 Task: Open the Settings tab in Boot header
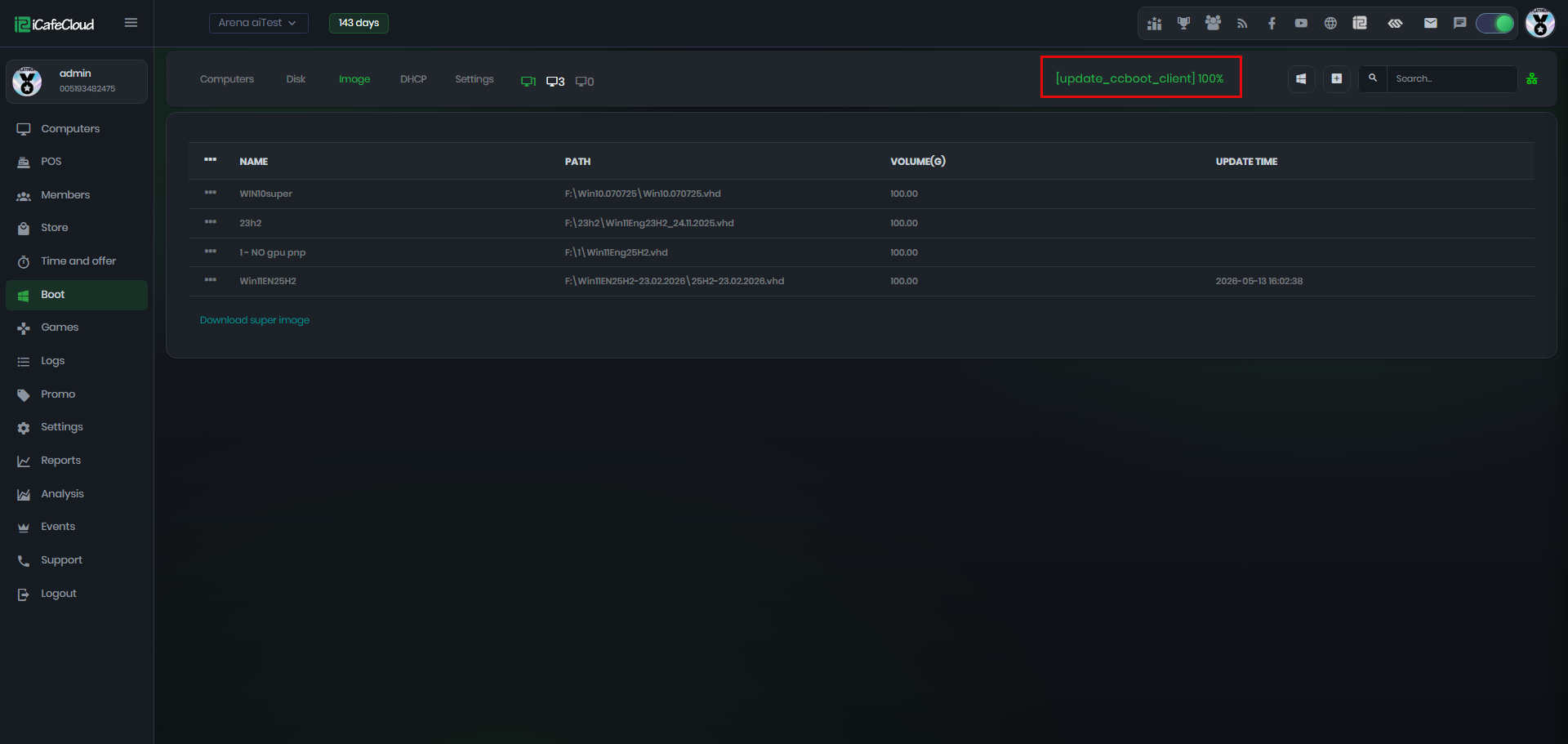tap(474, 79)
